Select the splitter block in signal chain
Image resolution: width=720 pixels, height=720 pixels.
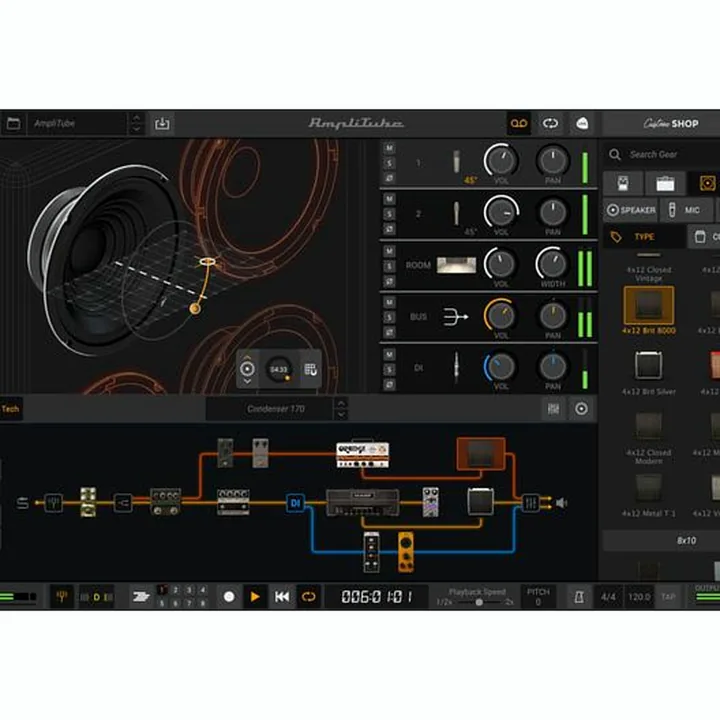(123, 502)
